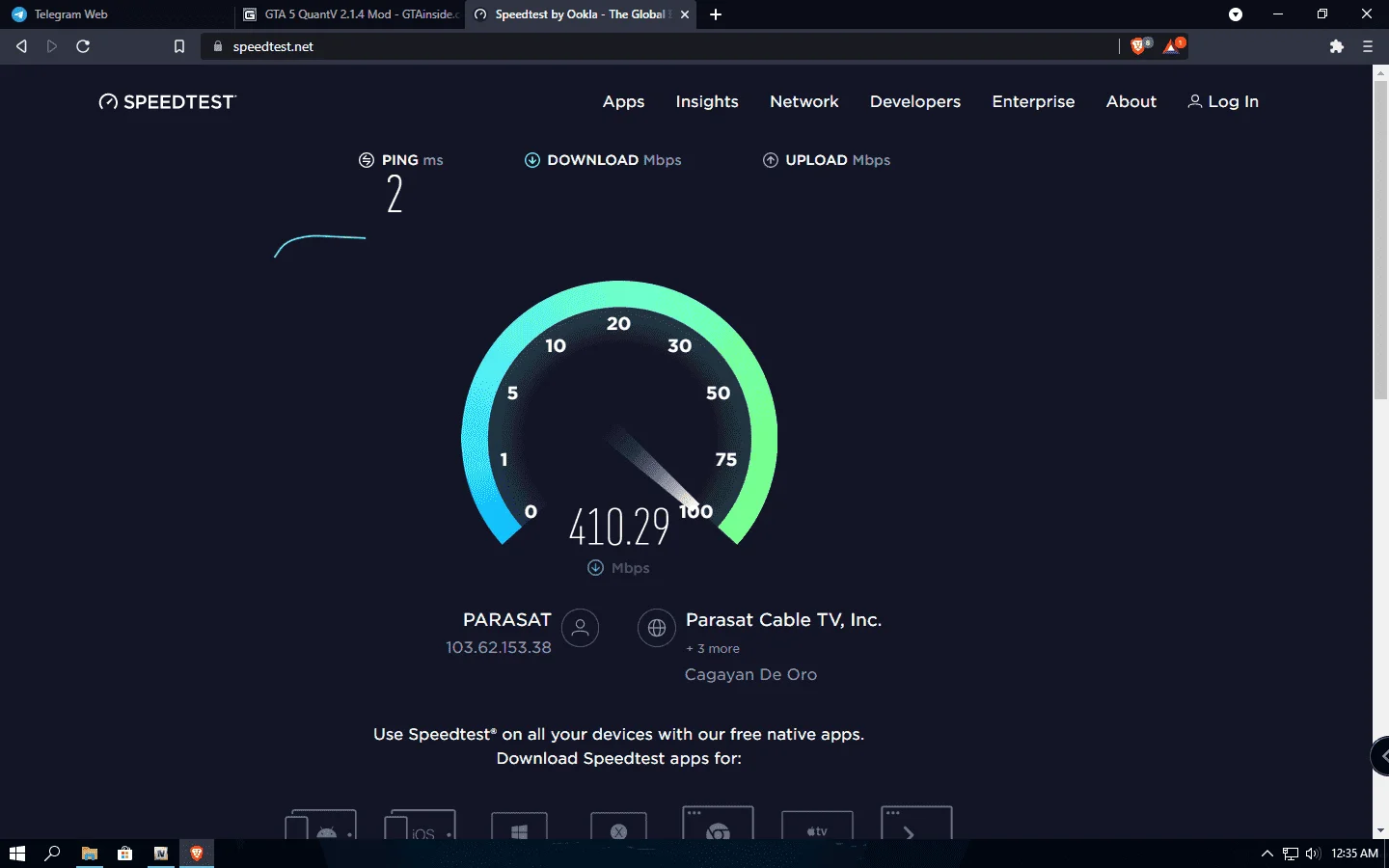This screenshot has width=1389, height=868.
Task: Reload the Speedtest page
Action: point(83,46)
